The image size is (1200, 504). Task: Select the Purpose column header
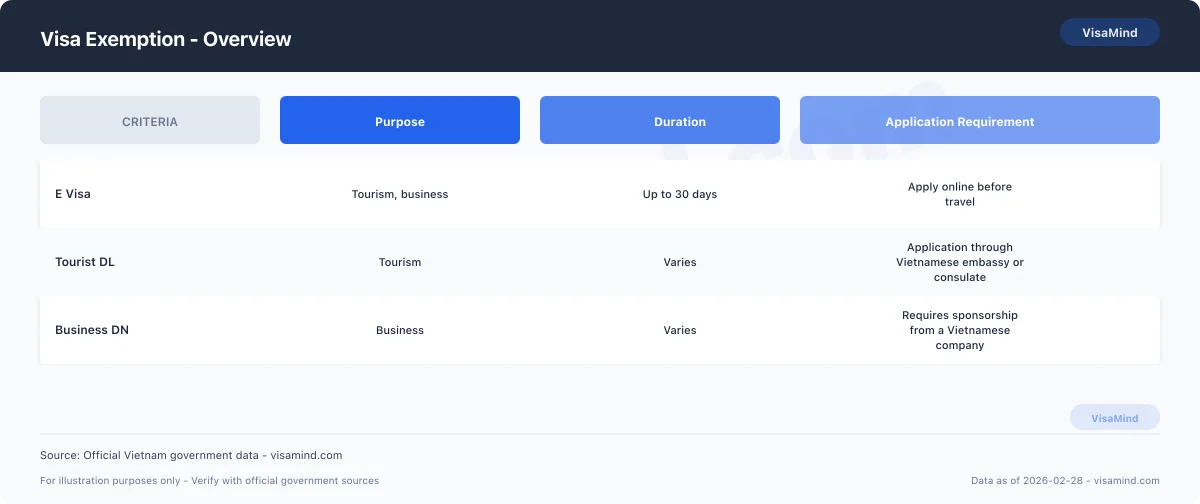400,121
